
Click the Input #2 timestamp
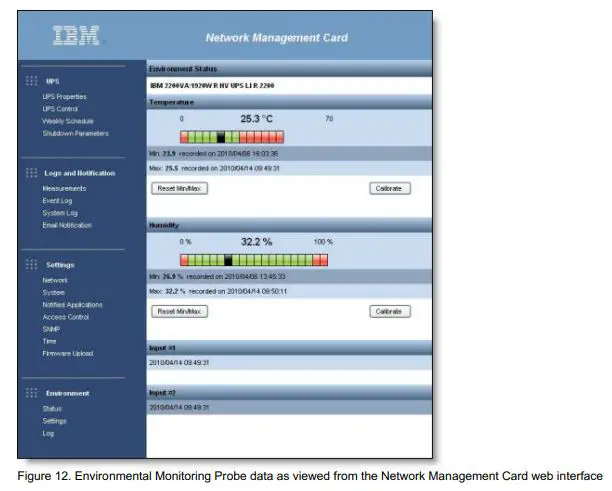click(x=179, y=407)
